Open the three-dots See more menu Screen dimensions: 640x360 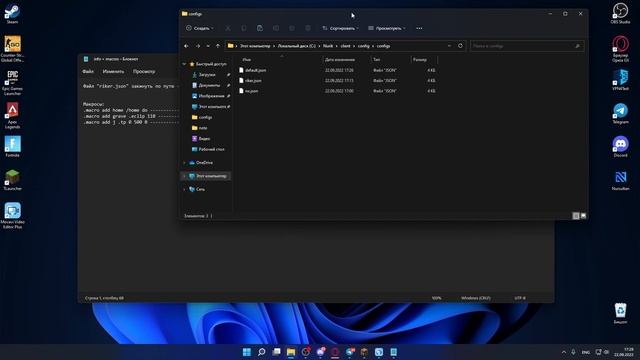419,28
